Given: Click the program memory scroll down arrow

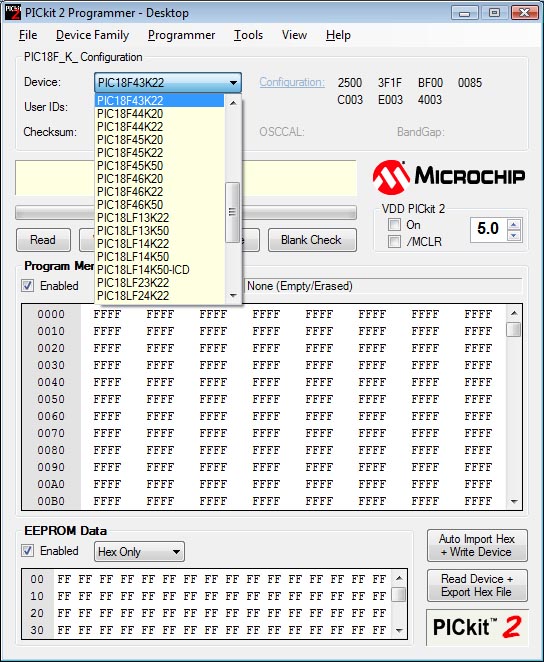Looking at the screenshot, I should pyautogui.click(x=514, y=502).
